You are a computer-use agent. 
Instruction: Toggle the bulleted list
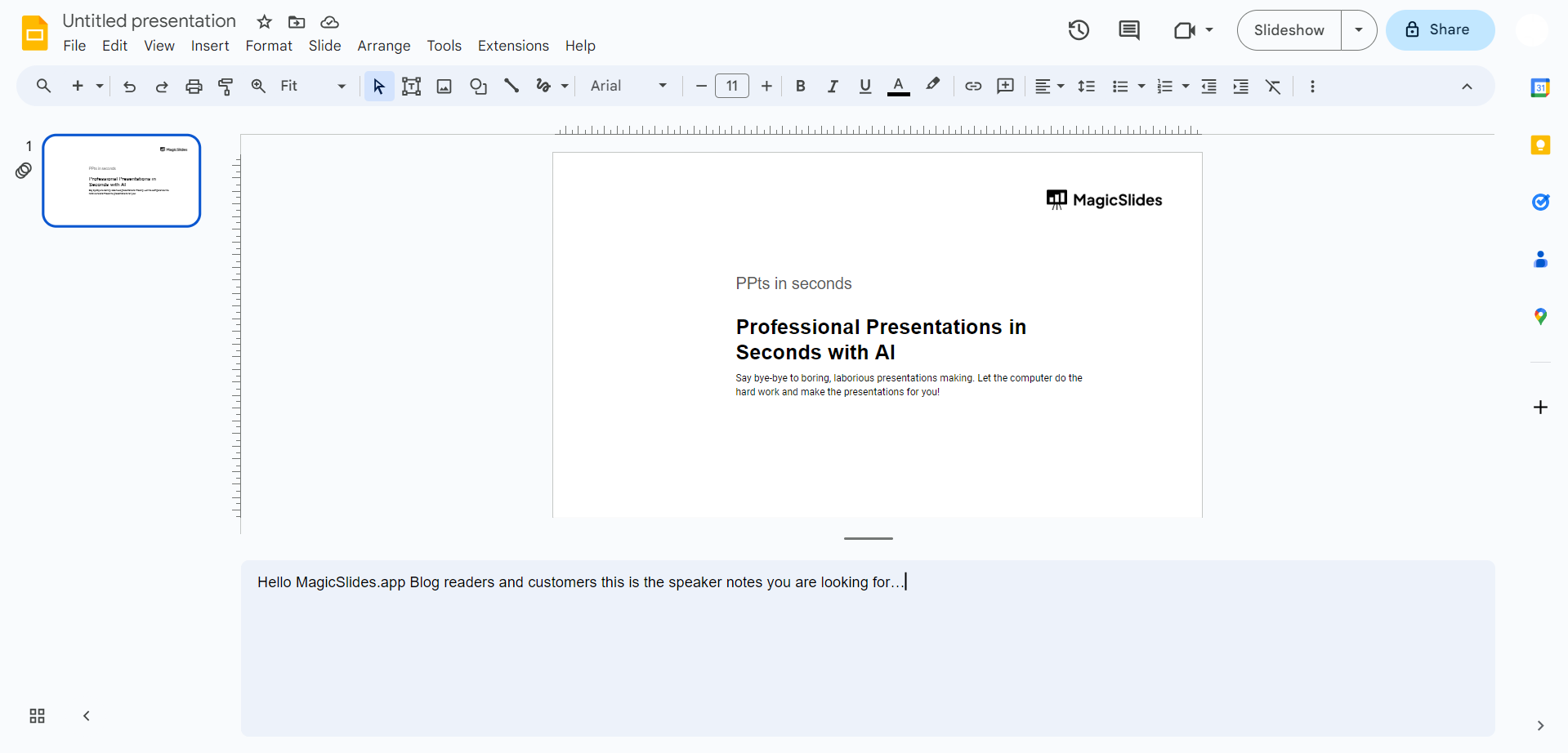coord(1120,86)
